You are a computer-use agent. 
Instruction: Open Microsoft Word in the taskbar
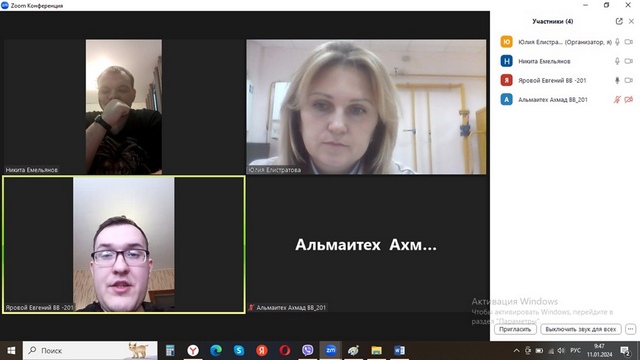point(399,350)
